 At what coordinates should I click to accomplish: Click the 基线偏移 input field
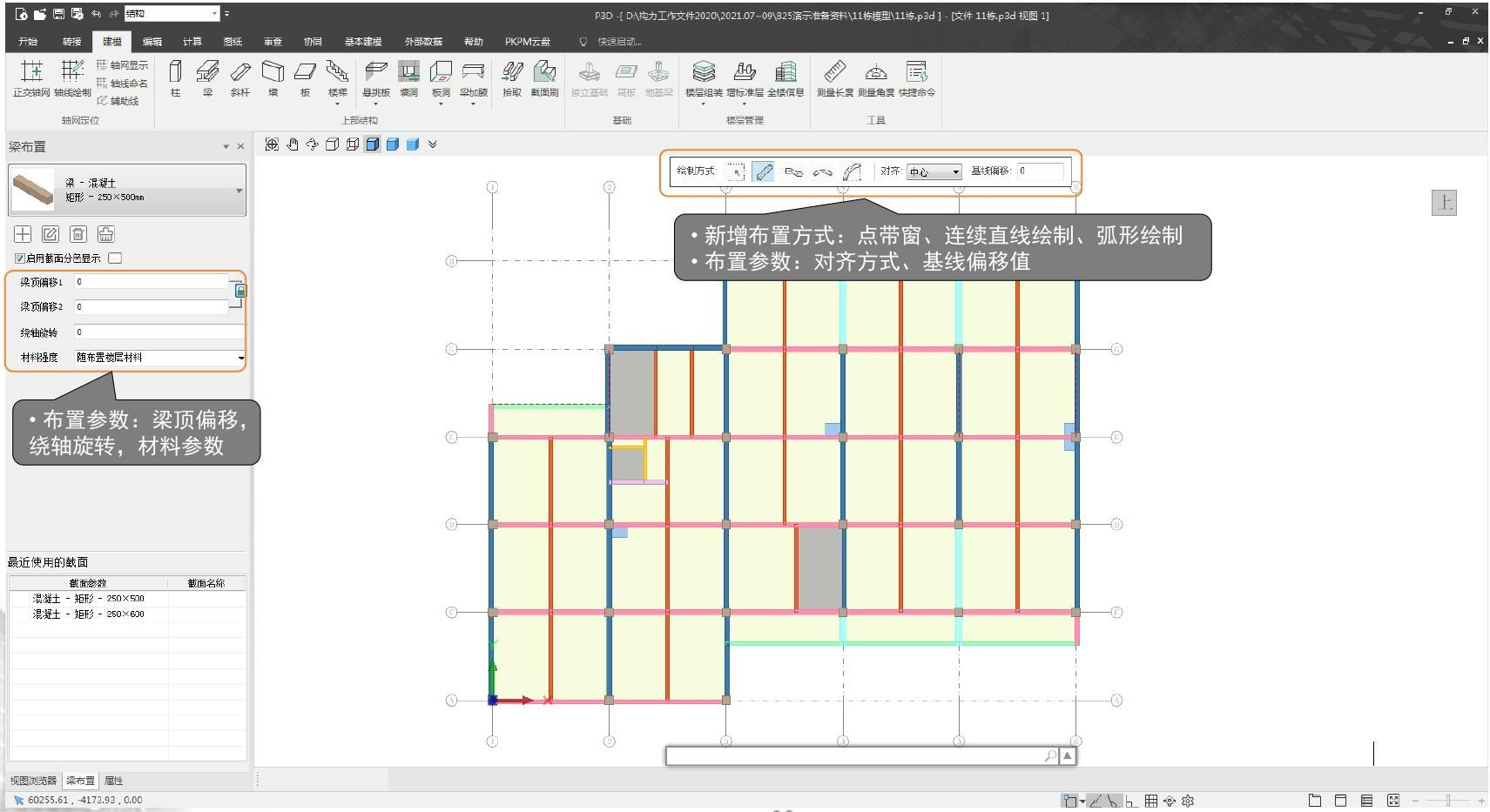(1040, 171)
